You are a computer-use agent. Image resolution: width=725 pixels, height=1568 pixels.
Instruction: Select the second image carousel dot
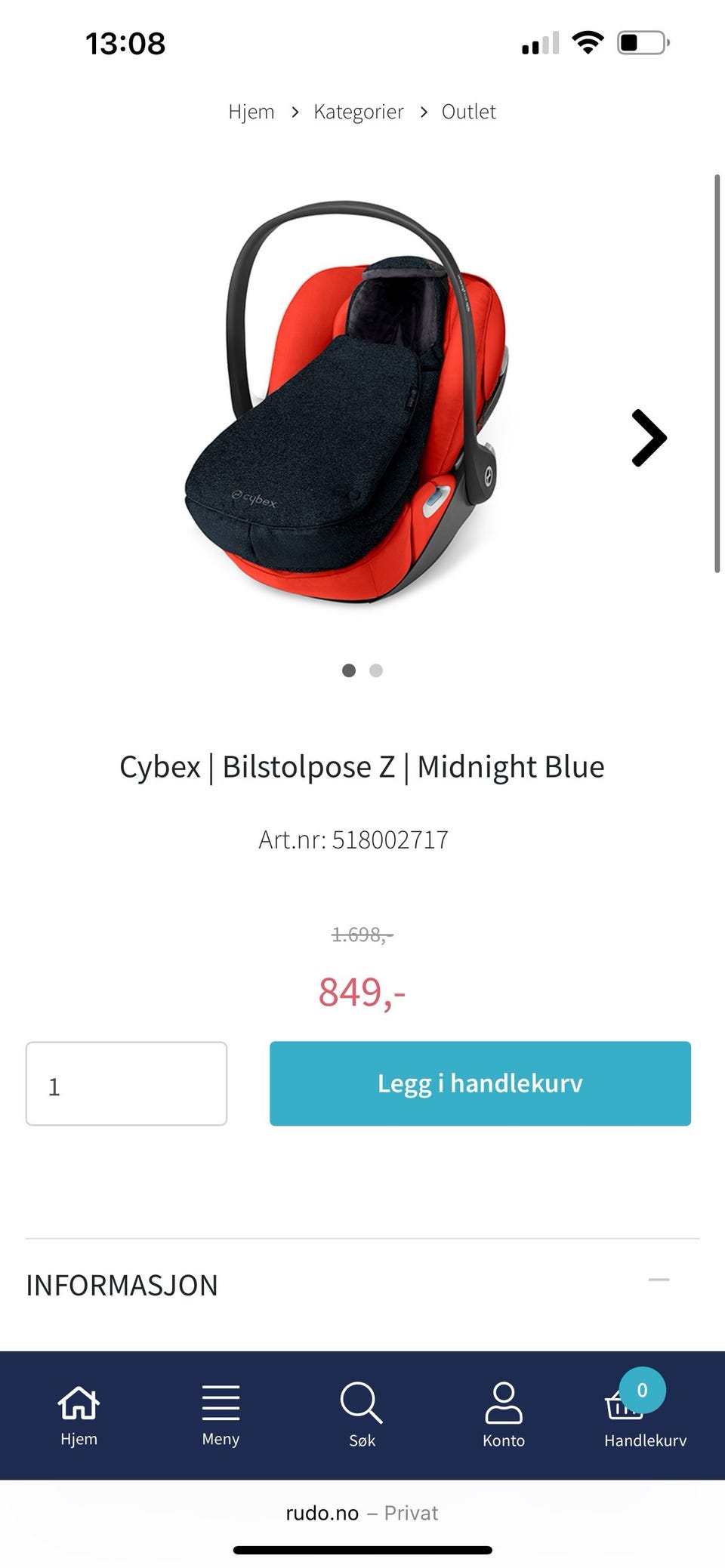376,670
